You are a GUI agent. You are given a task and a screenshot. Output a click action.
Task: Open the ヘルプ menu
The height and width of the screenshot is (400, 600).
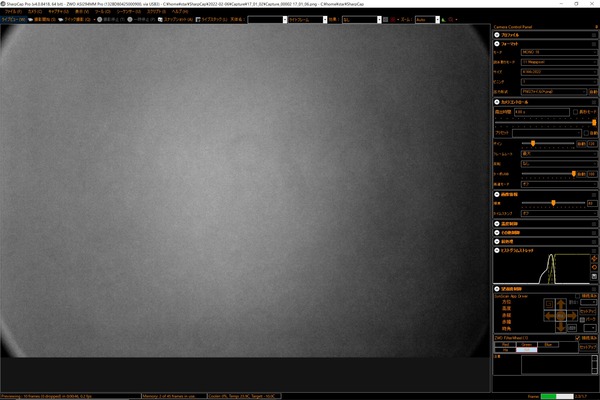click(x=179, y=12)
